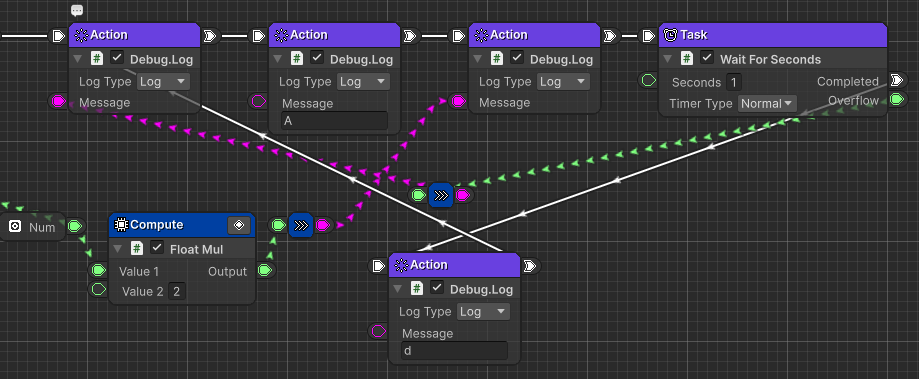Click the Num variable node icon
Viewport: 919px width, 379px height.
tap(16, 227)
